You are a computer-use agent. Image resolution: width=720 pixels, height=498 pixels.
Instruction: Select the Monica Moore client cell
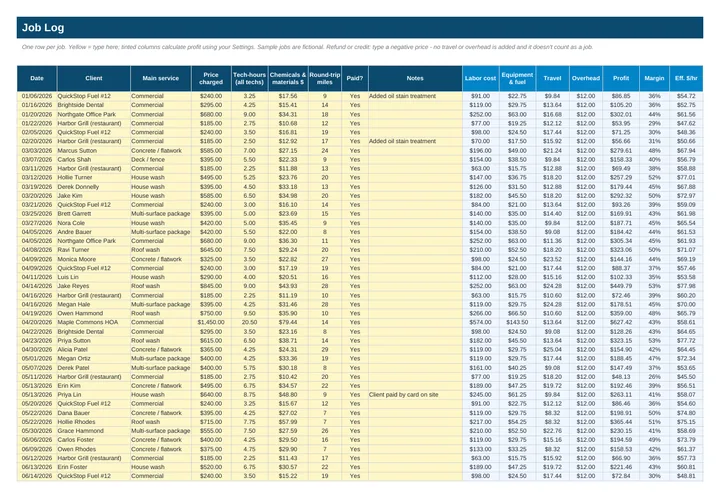pos(94,259)
